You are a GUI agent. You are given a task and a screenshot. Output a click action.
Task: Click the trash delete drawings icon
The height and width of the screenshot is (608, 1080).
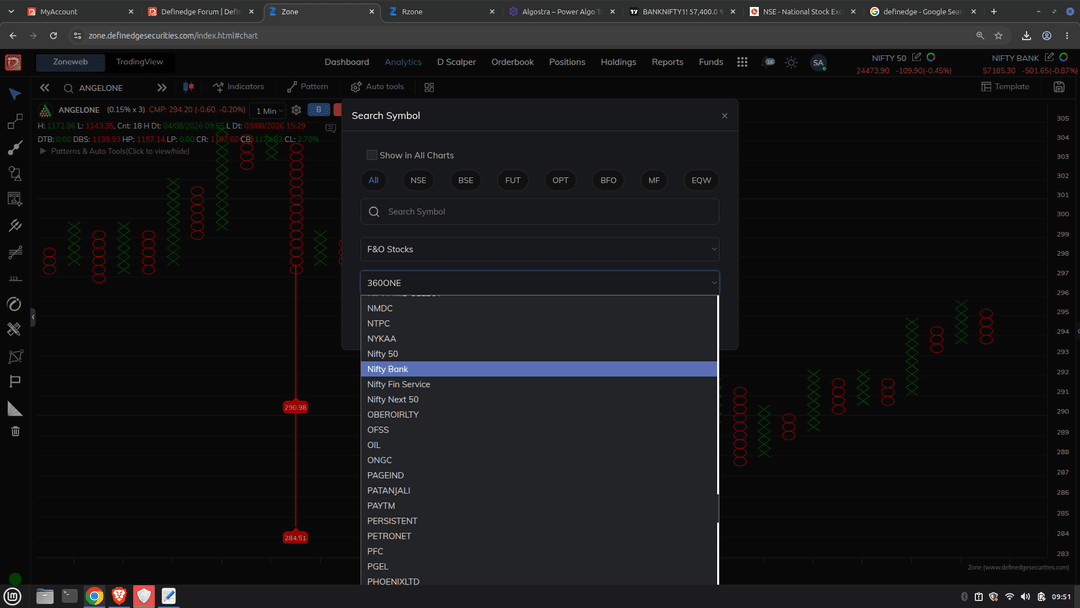point(15,432)
